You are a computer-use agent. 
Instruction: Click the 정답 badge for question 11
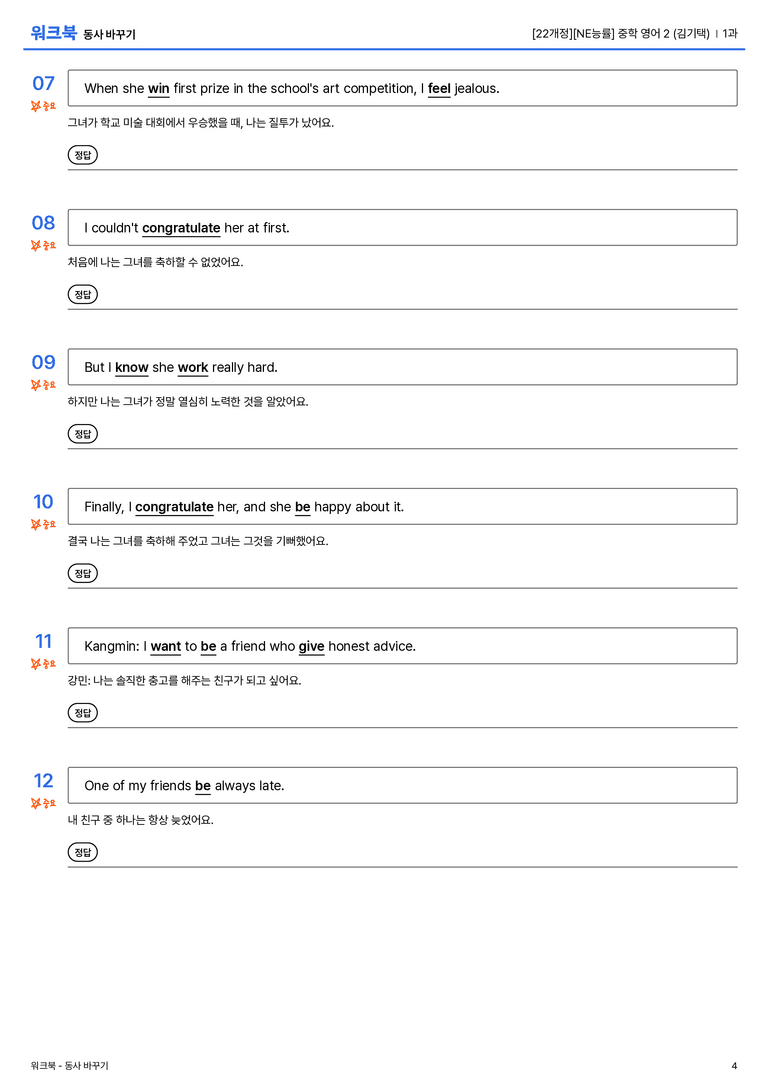tap(82, 713)
